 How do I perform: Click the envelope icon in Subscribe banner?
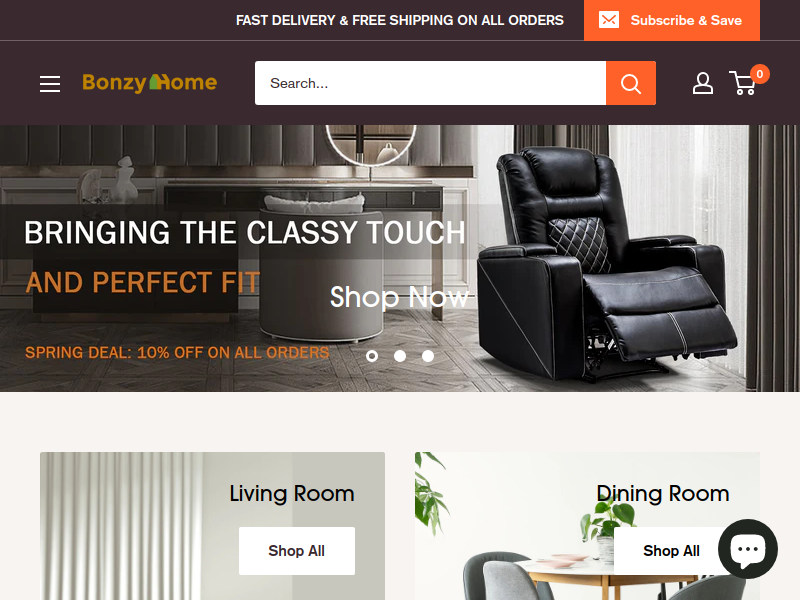coord(609,20)
